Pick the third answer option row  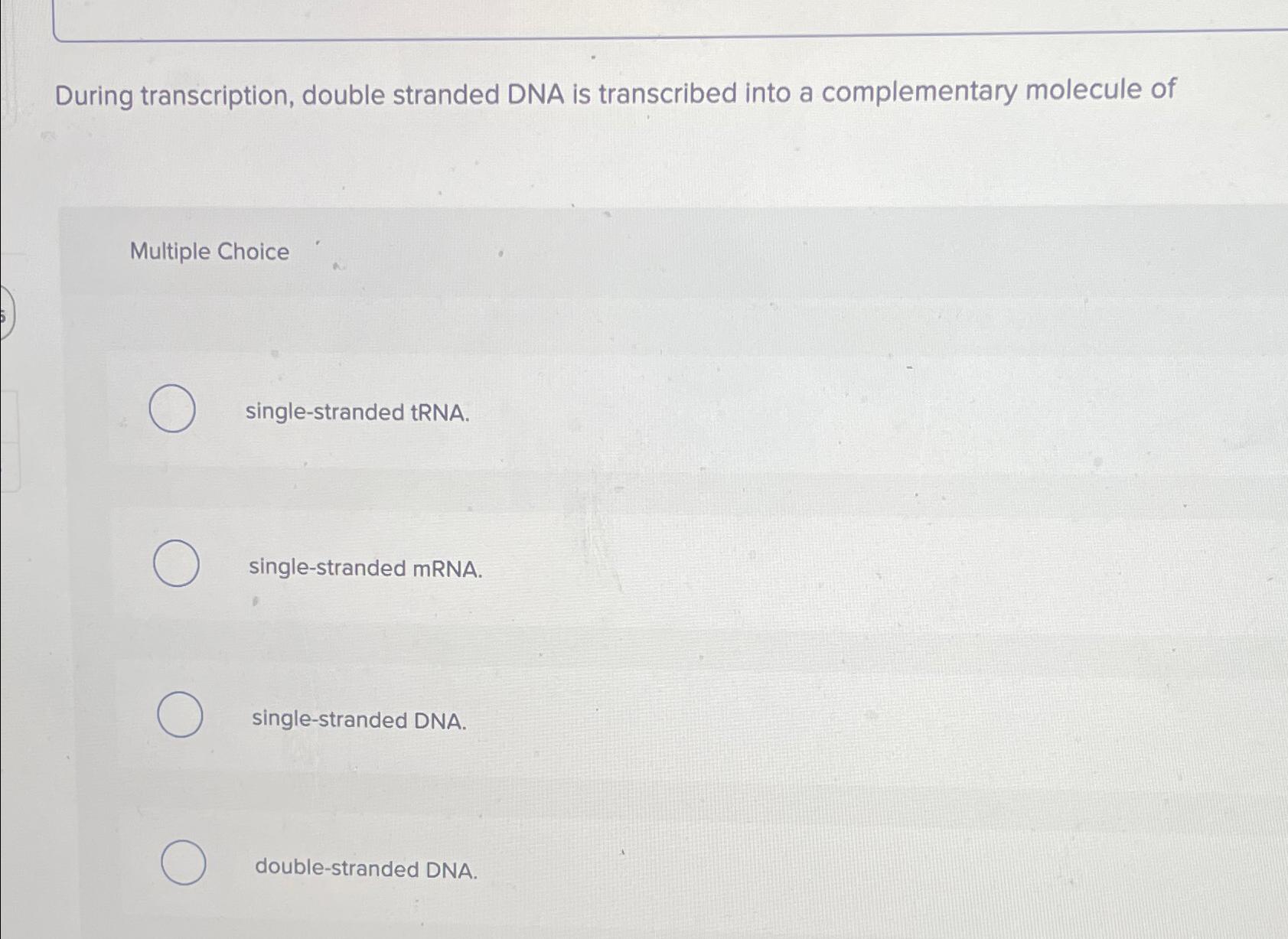point(612,718)
